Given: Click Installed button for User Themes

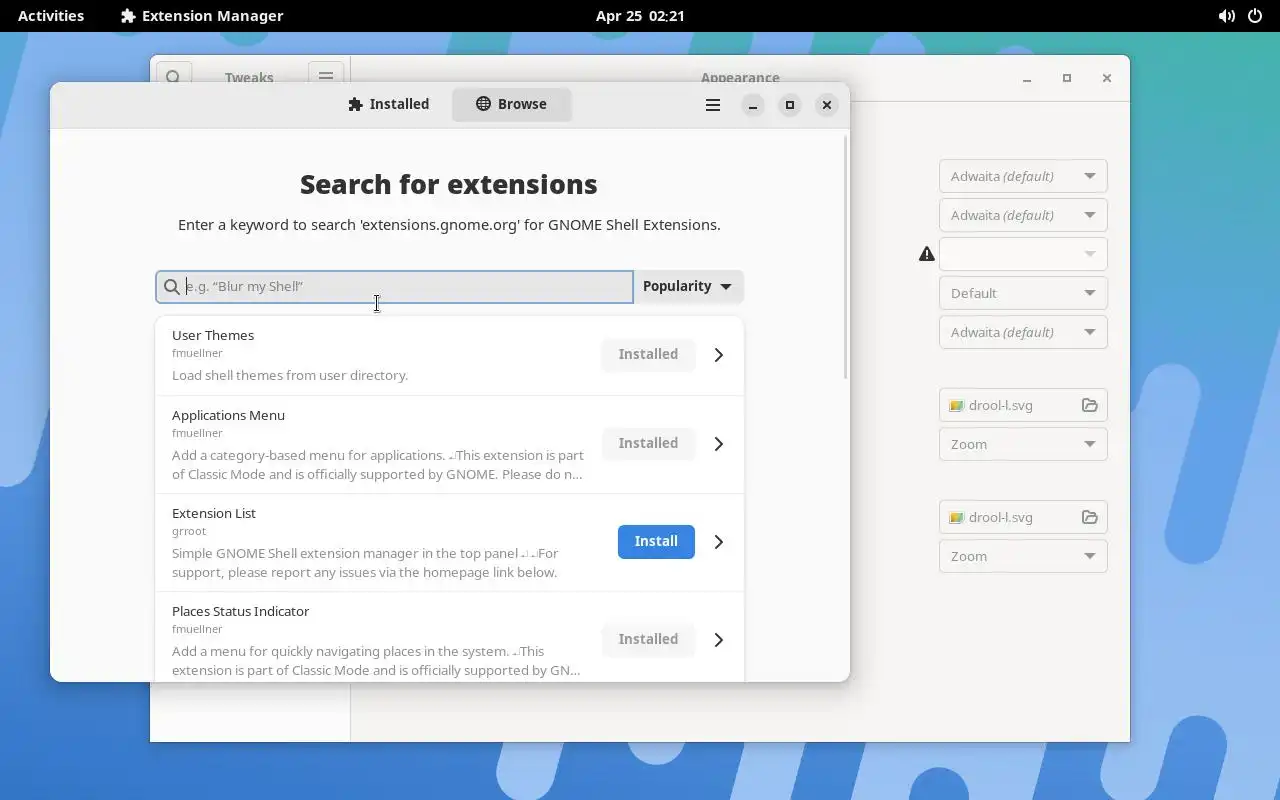Looking at the screenshot, I should pyautogui.click(x=648, y=354).
